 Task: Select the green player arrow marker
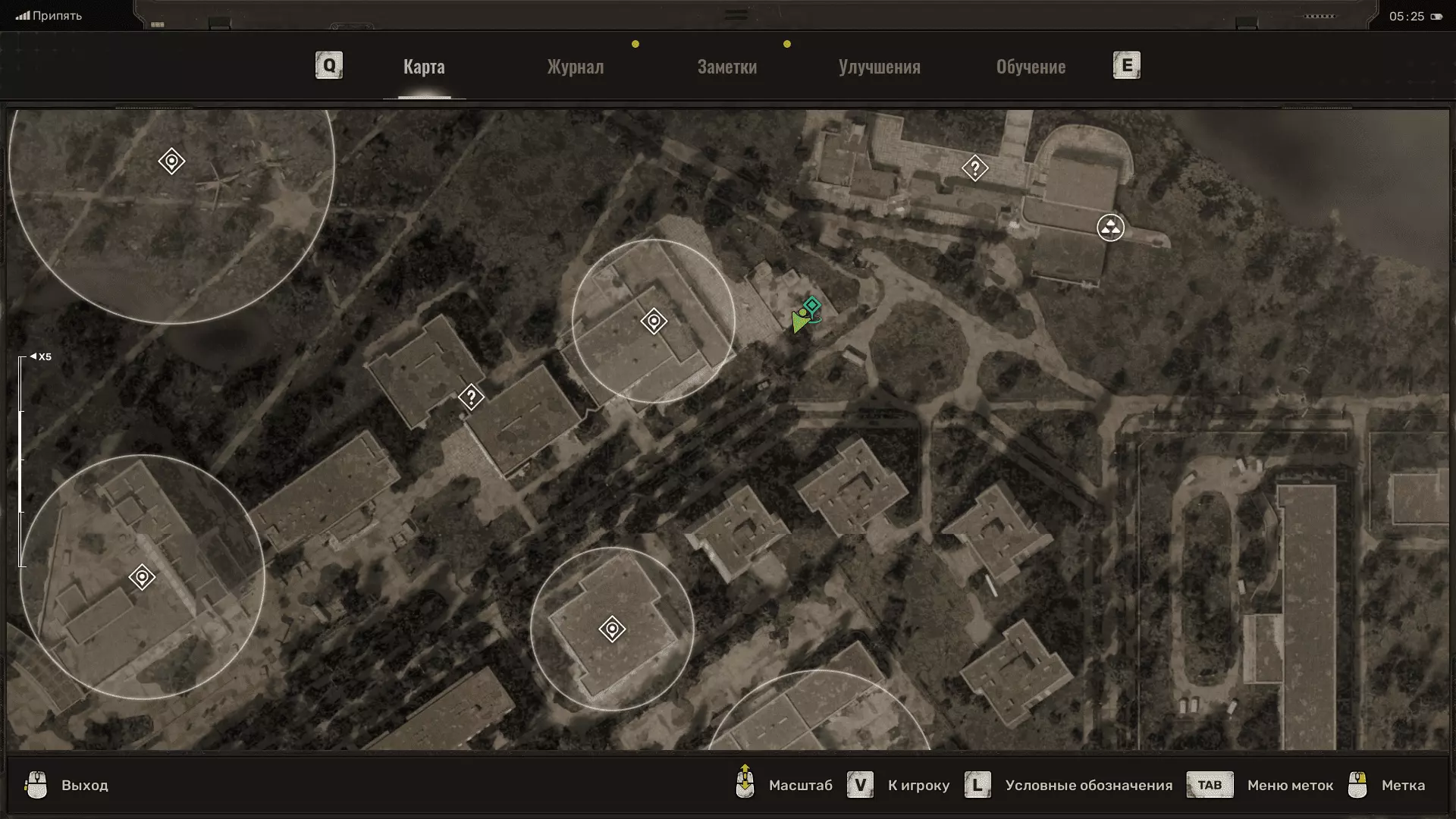click(799, 322)
